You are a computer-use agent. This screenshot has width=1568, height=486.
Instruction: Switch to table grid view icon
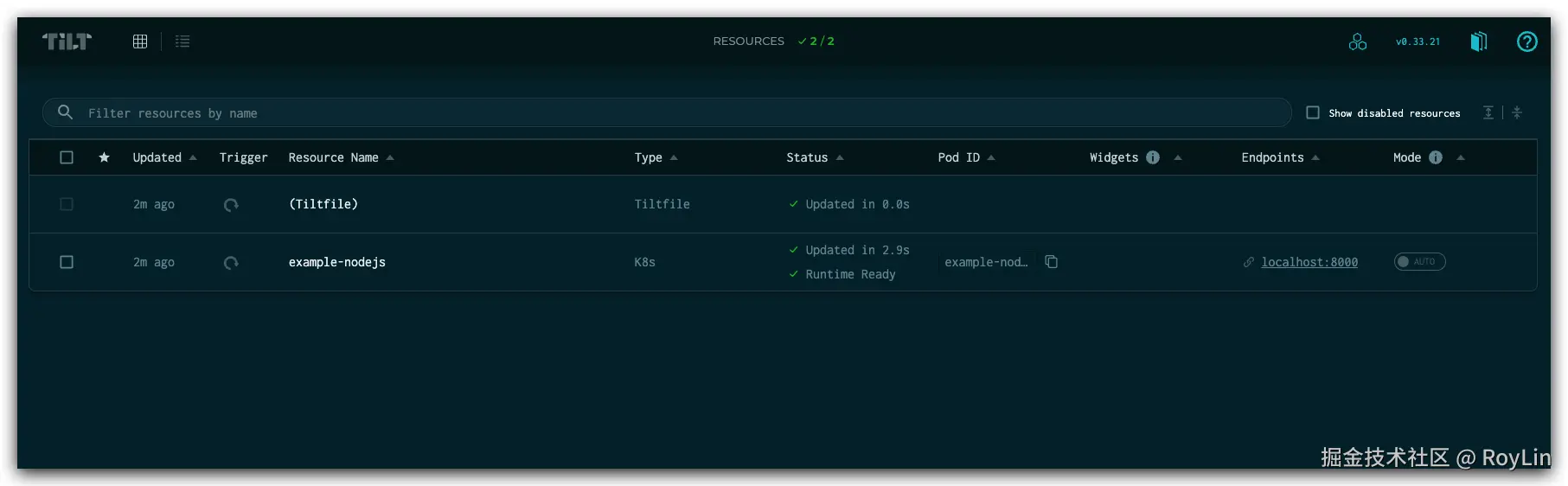point(140,42)
